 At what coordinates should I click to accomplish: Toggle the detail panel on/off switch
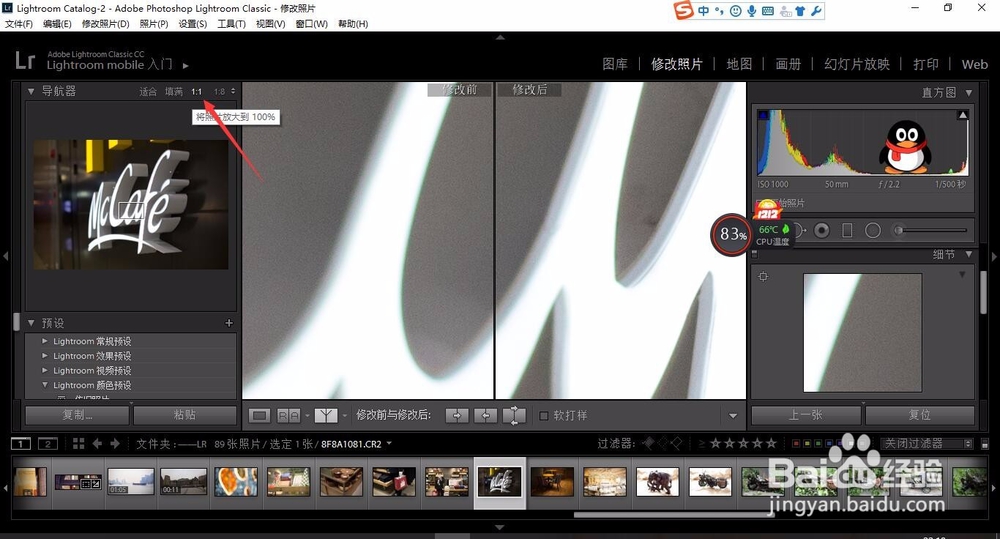[754, 255]
